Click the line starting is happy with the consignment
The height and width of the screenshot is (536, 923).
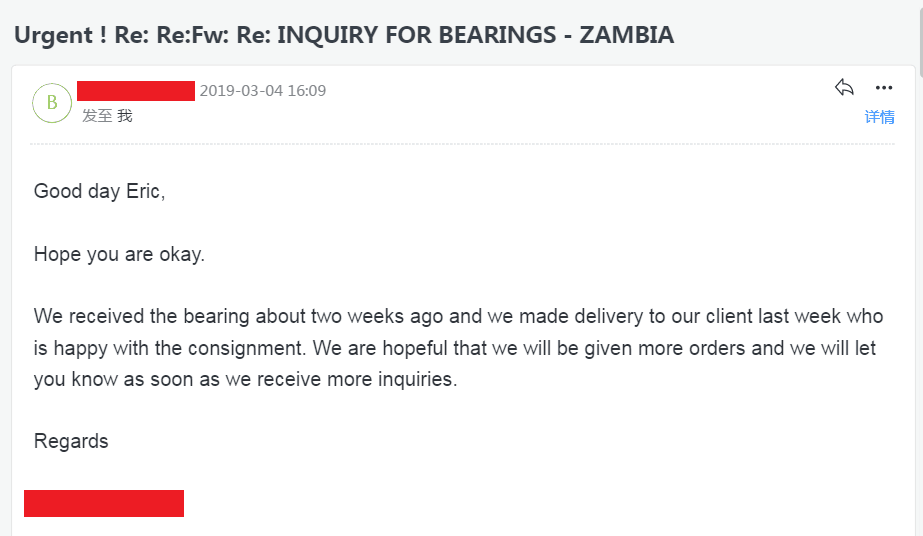455,348
